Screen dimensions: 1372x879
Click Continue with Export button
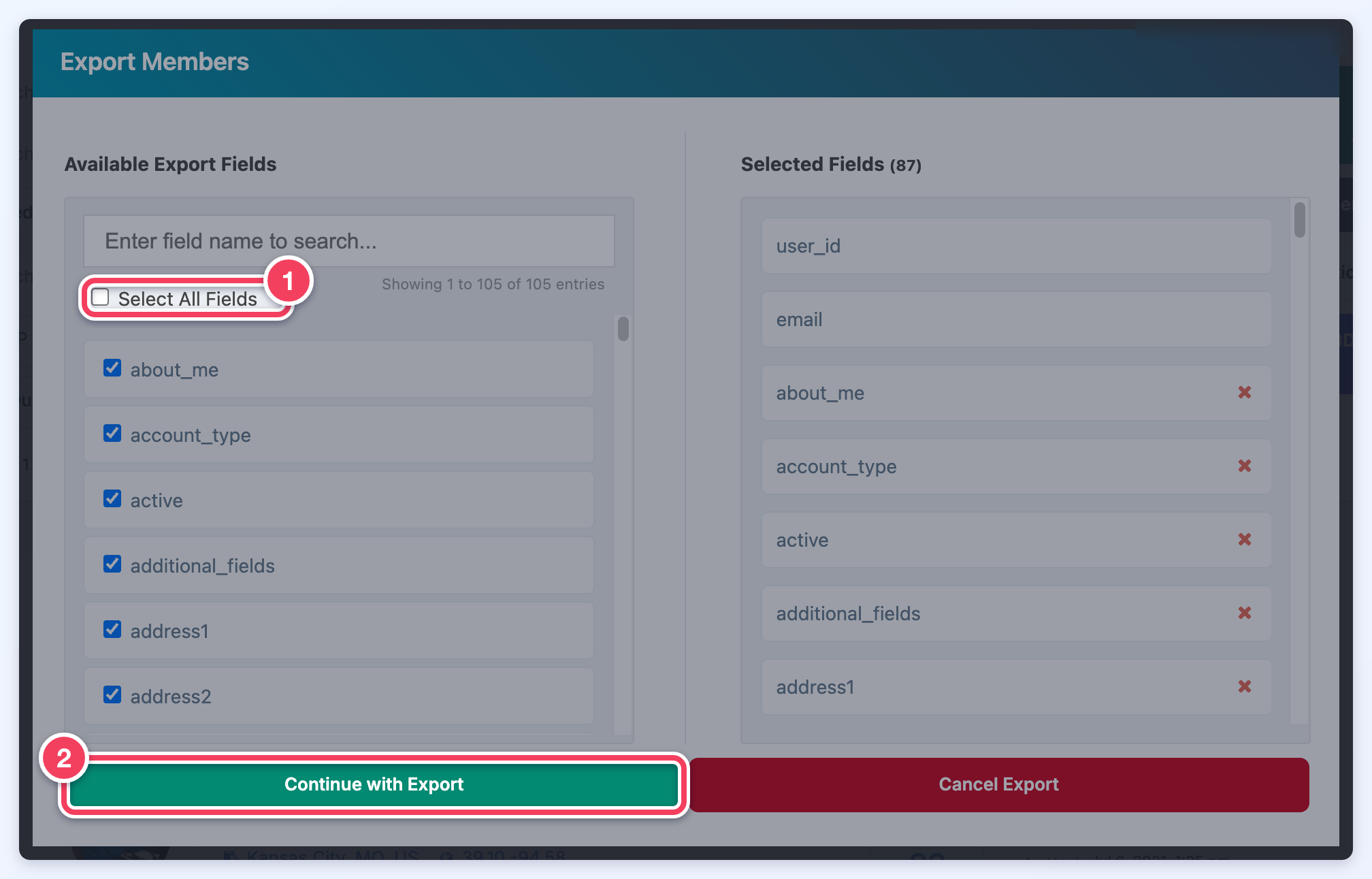374,784
